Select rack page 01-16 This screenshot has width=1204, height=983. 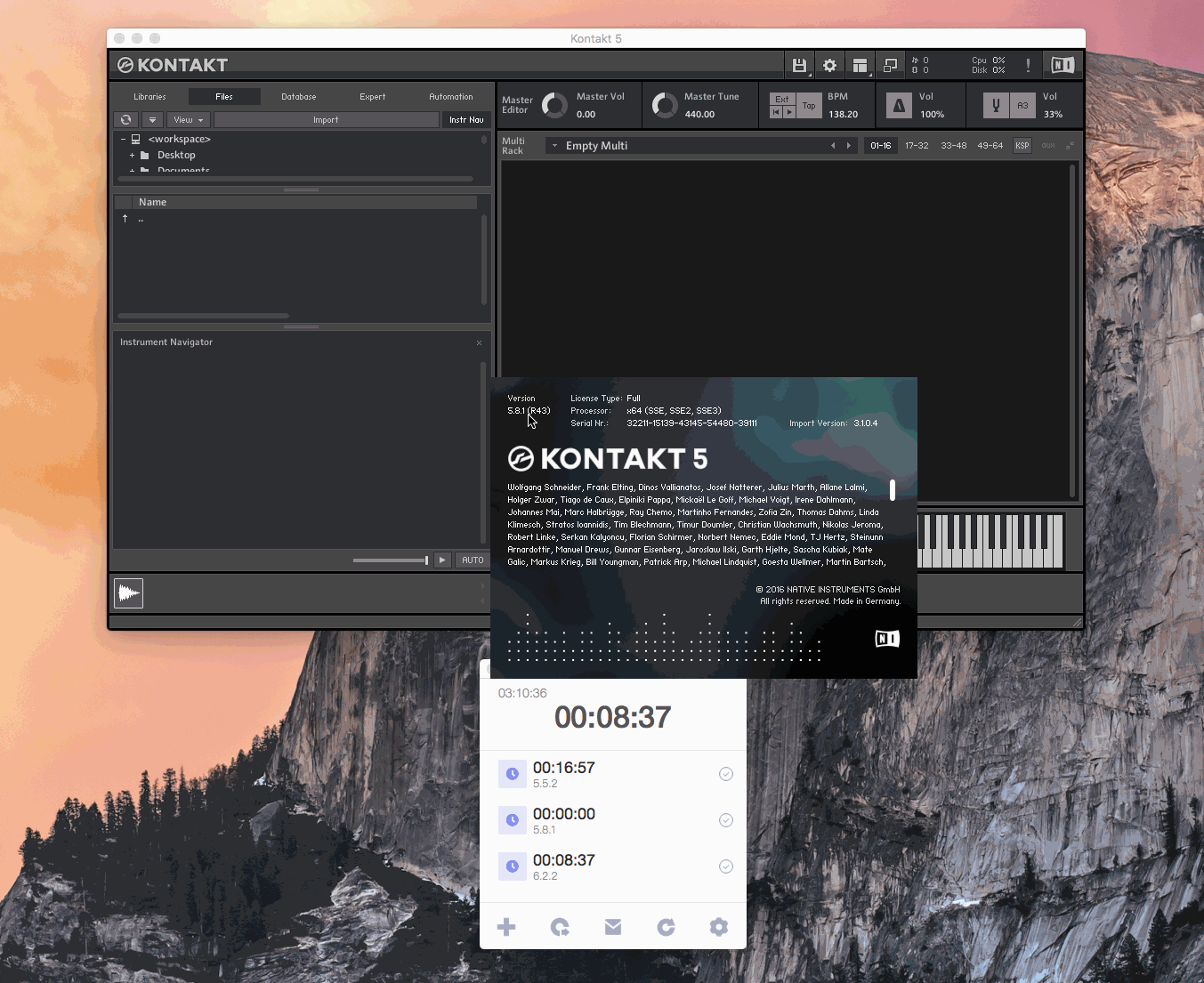[881, 145]
